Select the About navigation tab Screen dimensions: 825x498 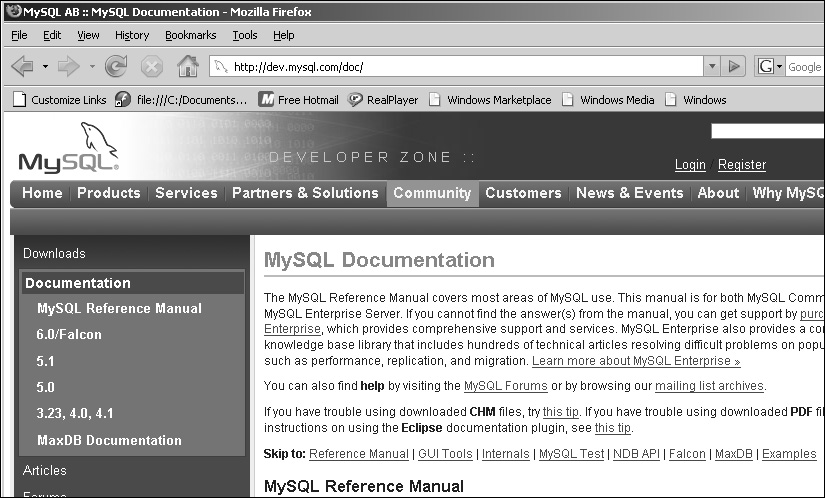click(718, 193)
